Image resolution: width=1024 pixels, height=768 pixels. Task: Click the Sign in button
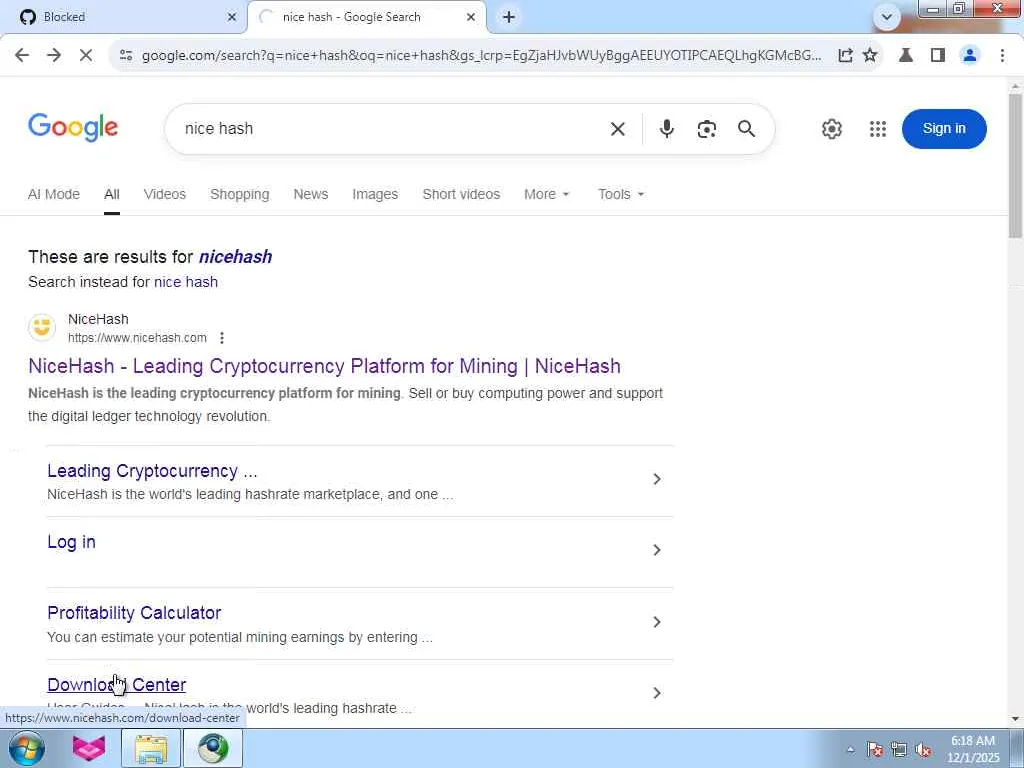[944, 129]
